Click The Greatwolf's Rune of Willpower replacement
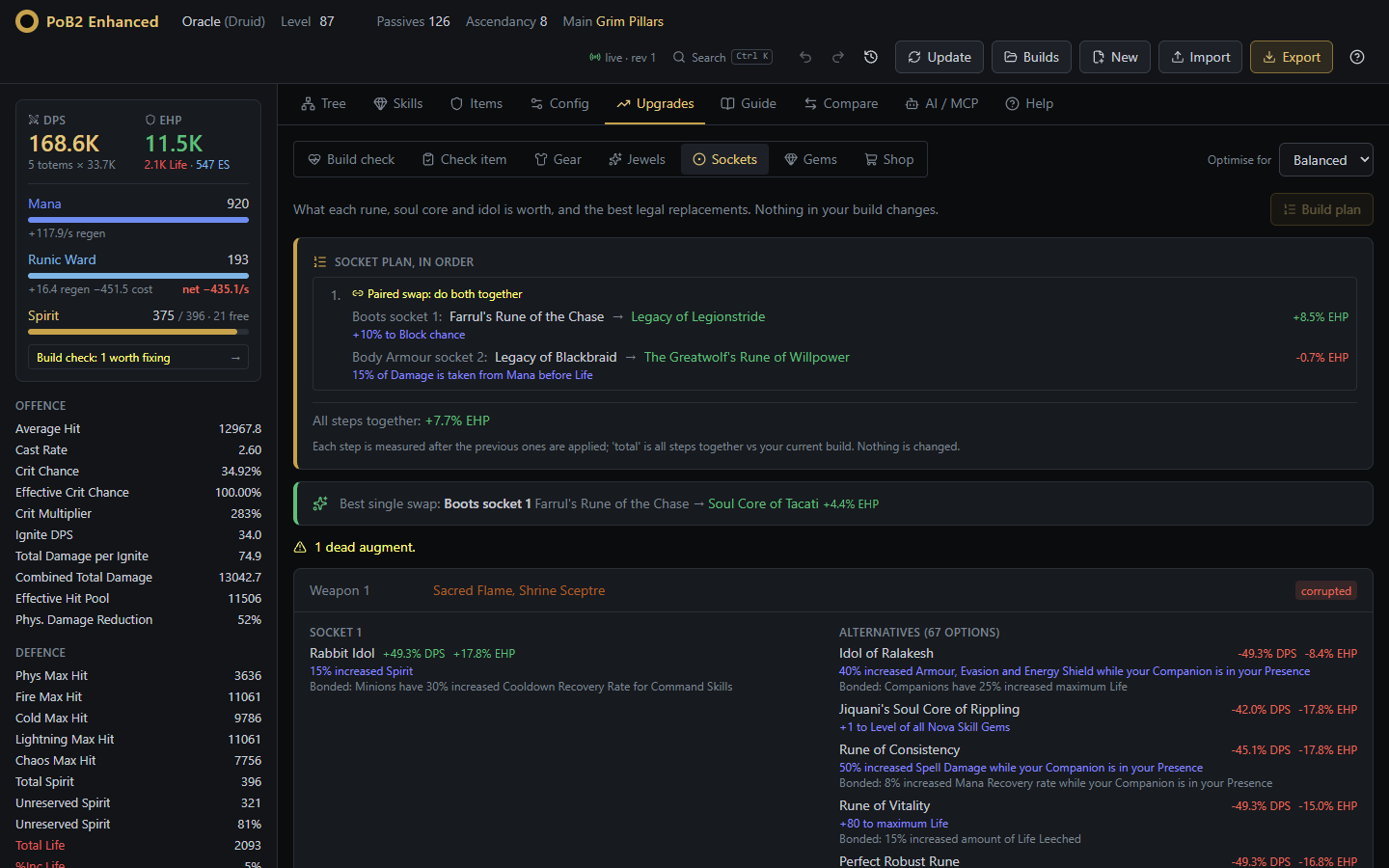The width and height of the screenshot is (1389, 868). coord(747,357)
